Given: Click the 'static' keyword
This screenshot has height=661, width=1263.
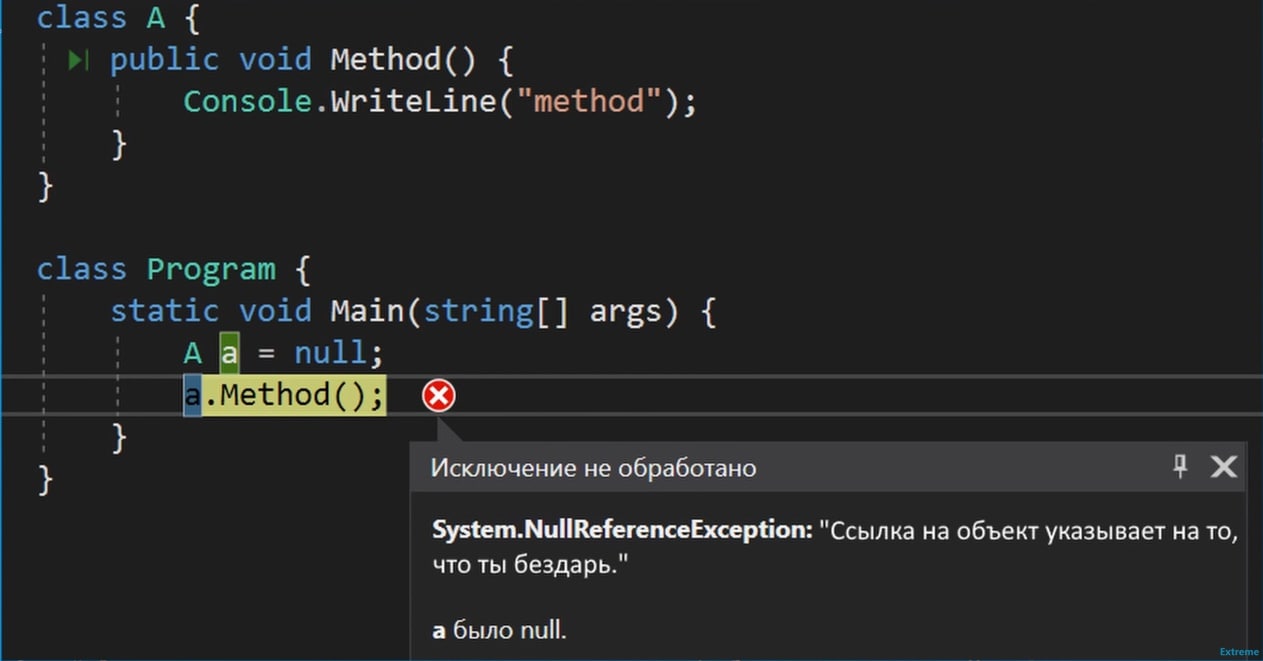Looking at the screenshot, I should pos(165,311).
